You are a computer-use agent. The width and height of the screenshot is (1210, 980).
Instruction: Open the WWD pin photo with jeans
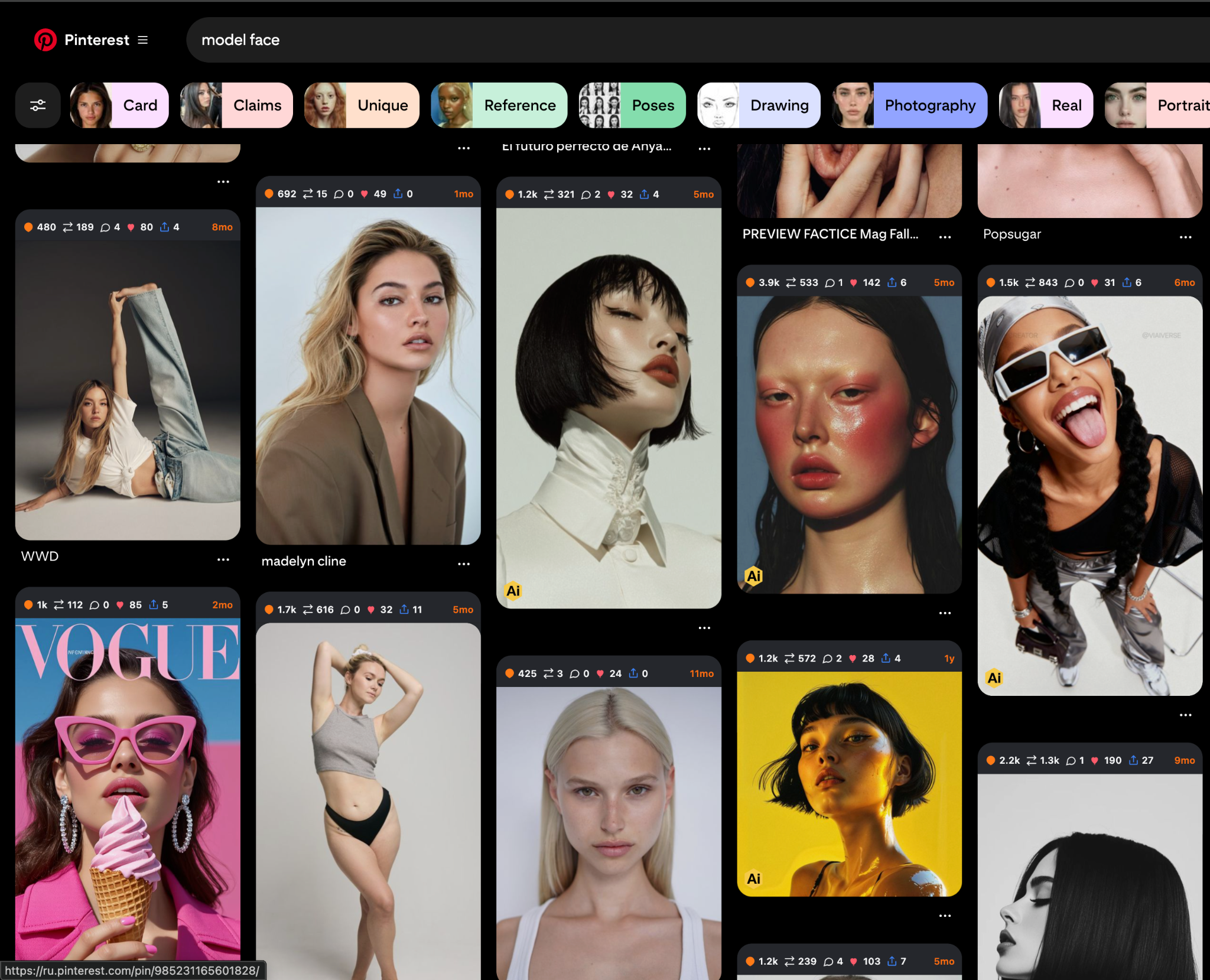coord(128,390)
